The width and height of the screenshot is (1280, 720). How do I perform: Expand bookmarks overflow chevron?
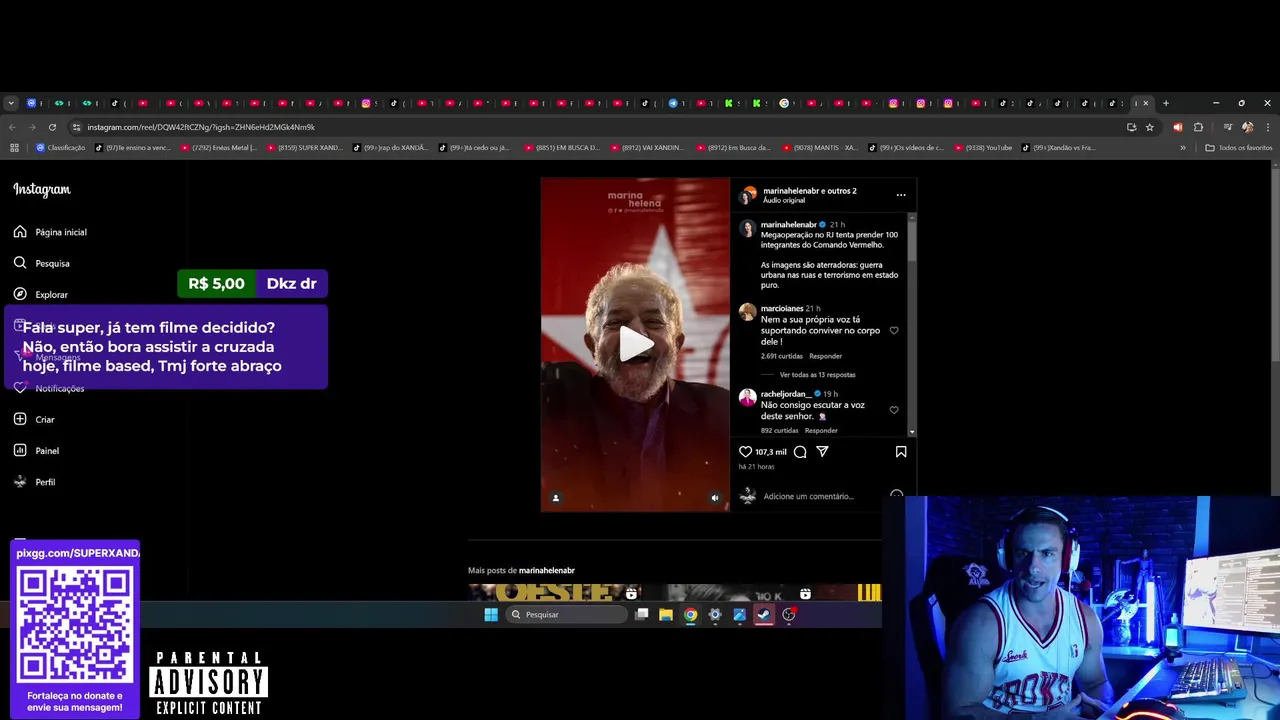pos(1183,148)
